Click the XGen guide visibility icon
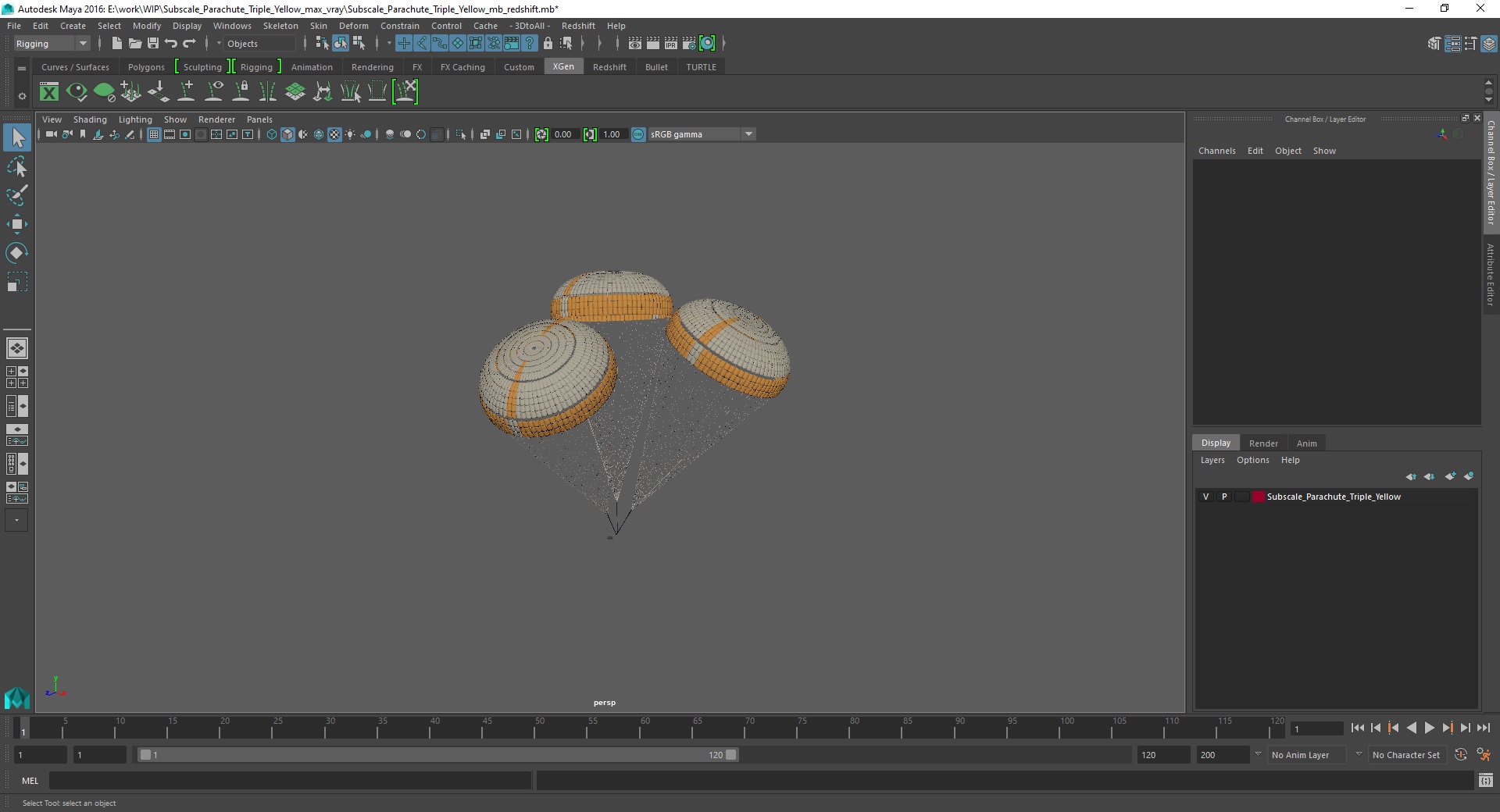This screenshot has height=812, width=1500. [213, 92]
